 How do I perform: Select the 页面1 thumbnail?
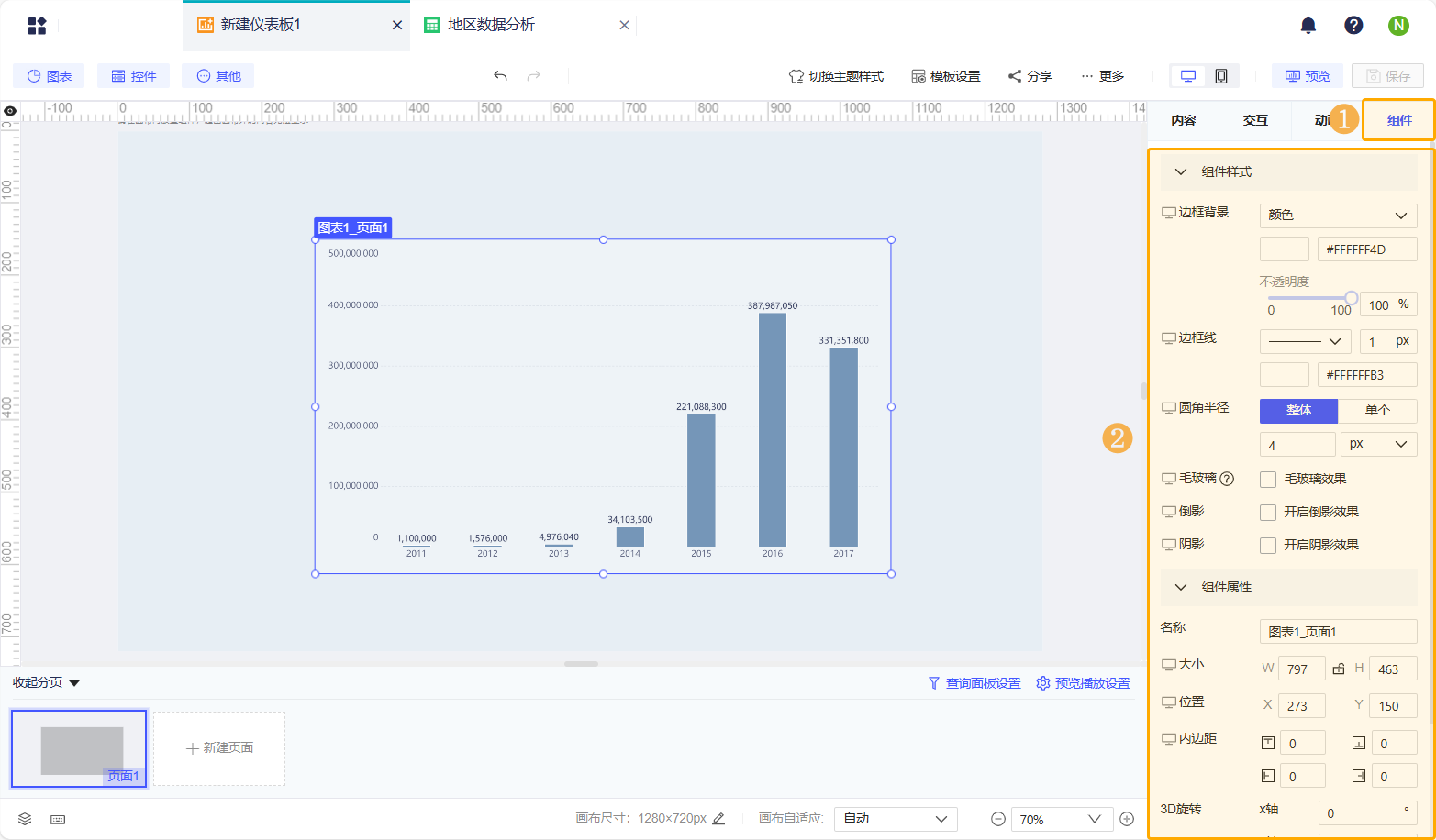point(79,748)
